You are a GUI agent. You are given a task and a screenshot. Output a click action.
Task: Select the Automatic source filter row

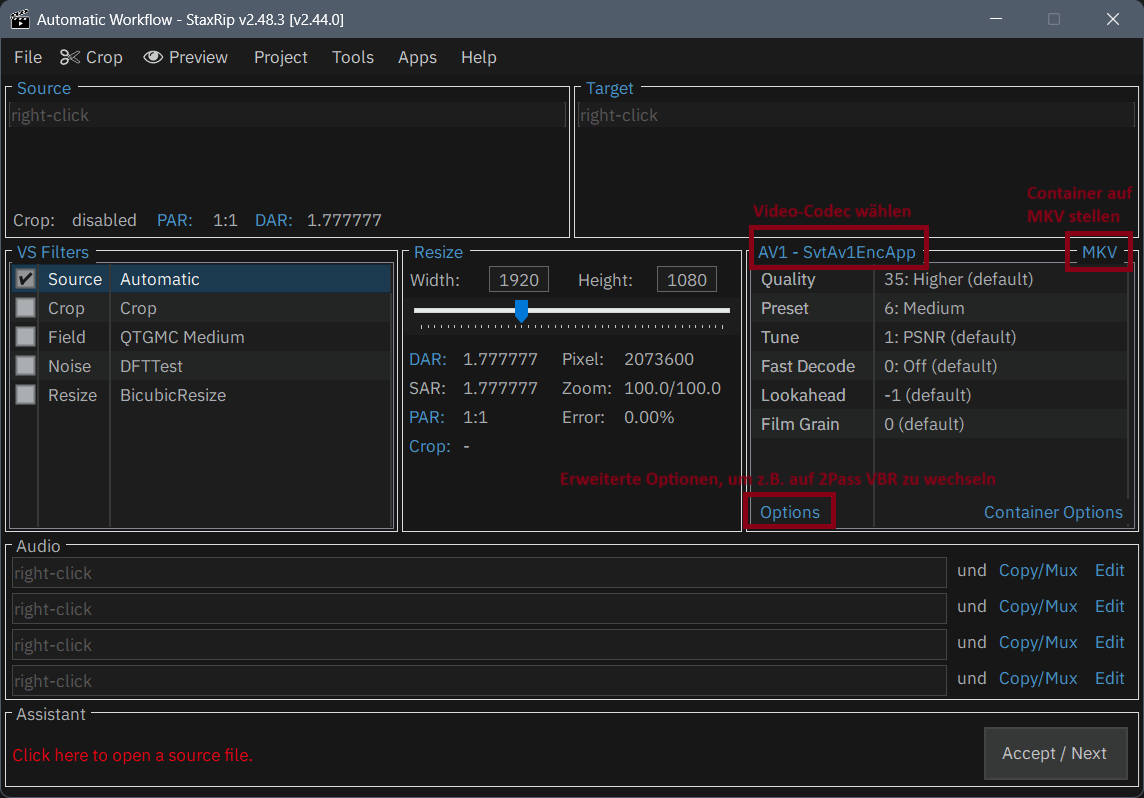(x=201, y=279)
